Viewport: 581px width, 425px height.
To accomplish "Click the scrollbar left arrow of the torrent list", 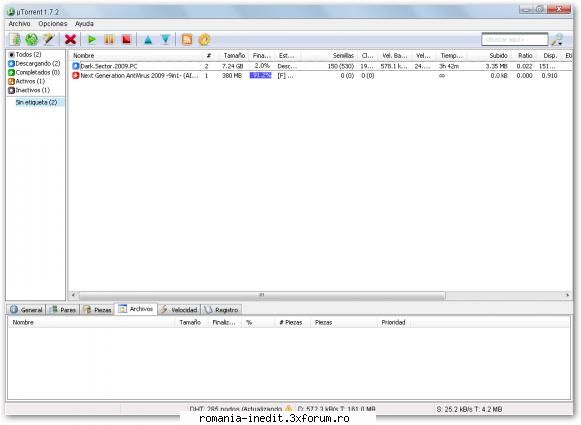I will point(73,295).
